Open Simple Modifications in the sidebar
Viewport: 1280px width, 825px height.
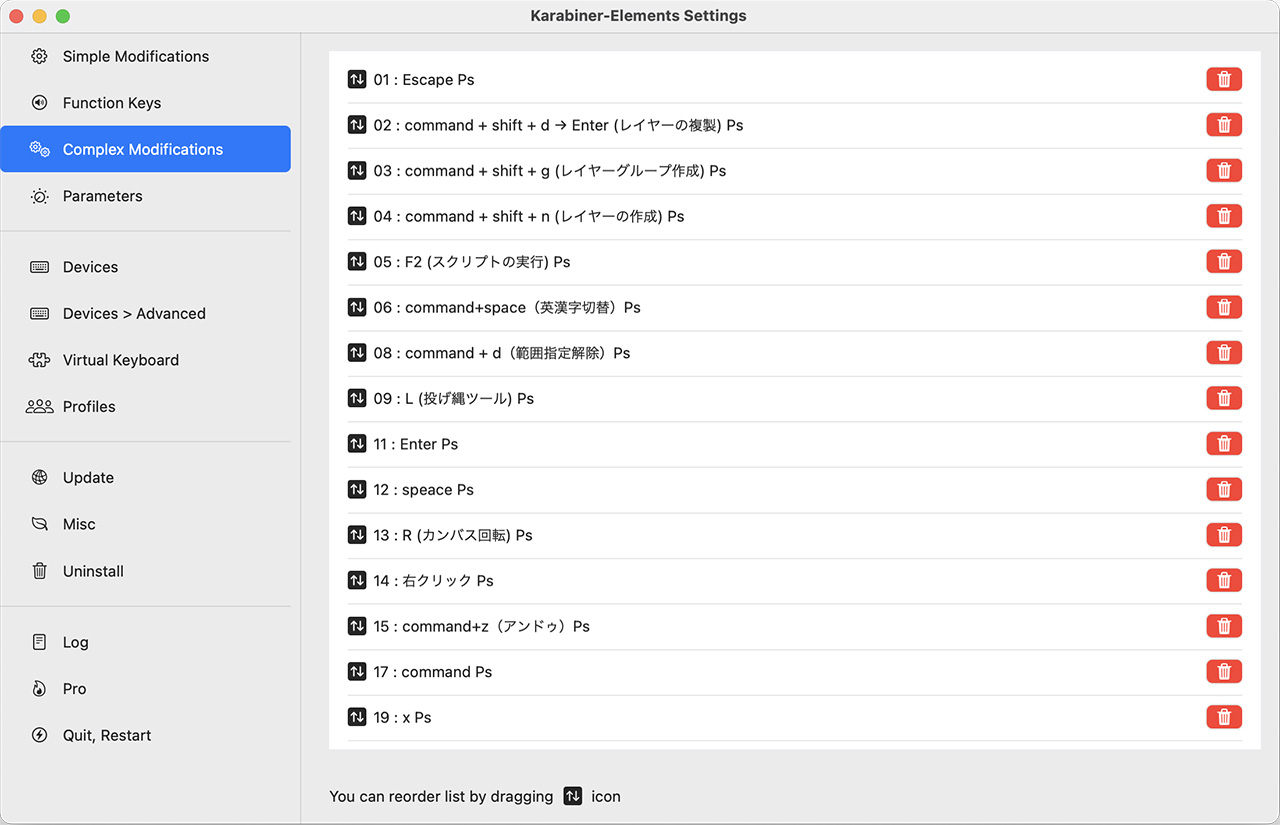145,56
